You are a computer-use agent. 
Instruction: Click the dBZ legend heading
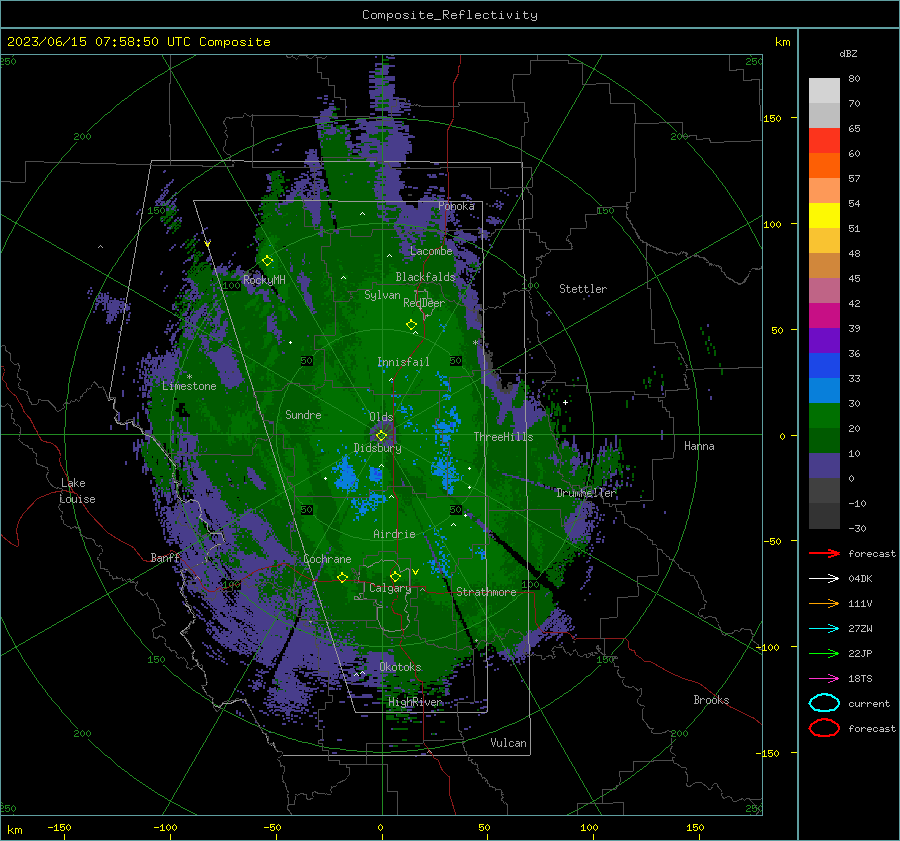(848, 53)
